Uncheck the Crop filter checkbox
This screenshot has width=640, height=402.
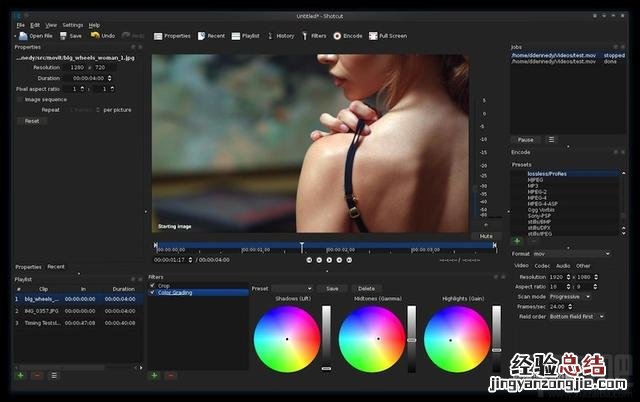point(152,286)
